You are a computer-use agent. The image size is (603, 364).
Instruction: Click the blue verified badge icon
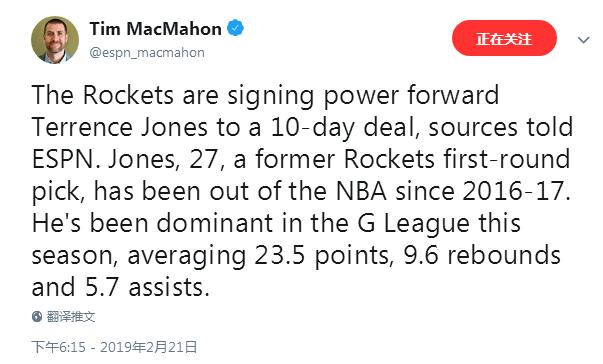235,28
